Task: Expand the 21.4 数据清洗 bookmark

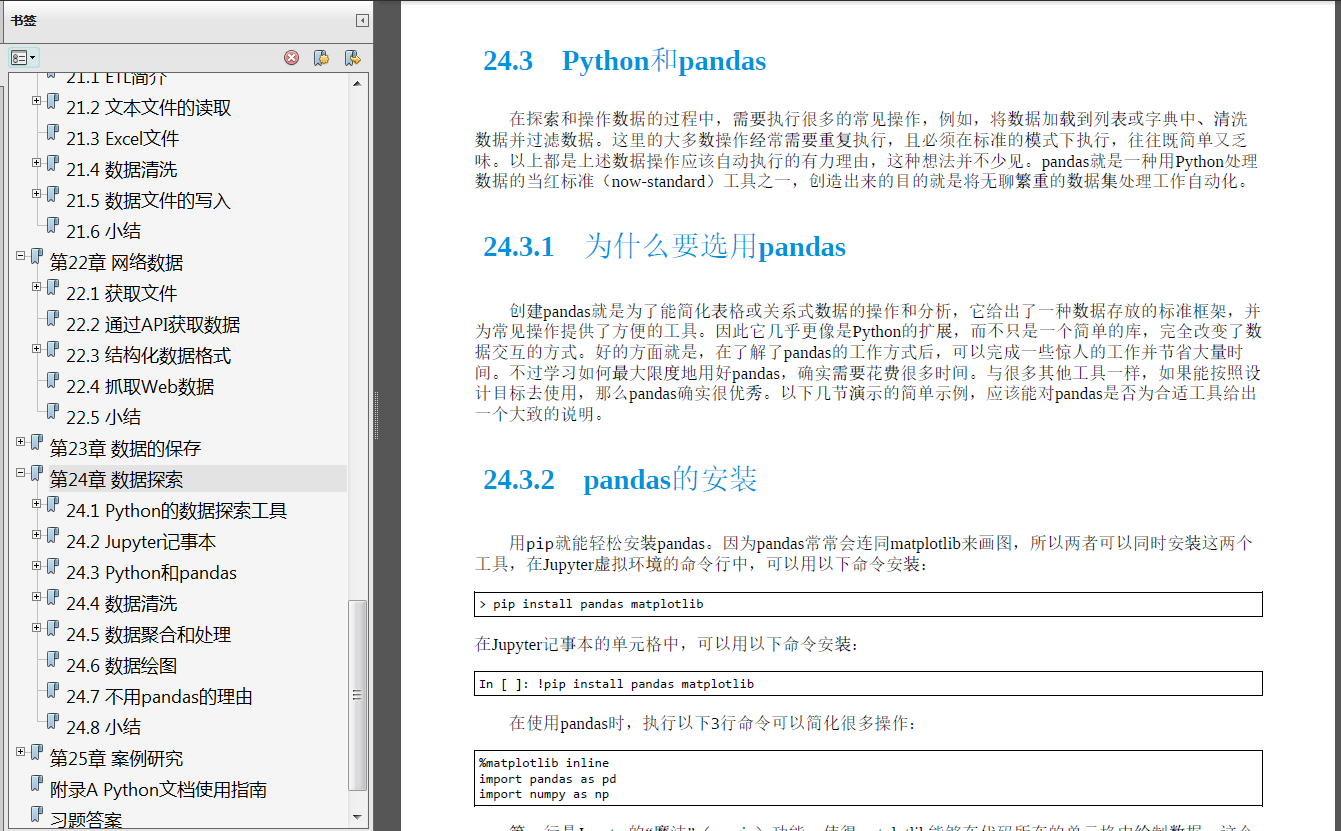Action: coord(37,162)
